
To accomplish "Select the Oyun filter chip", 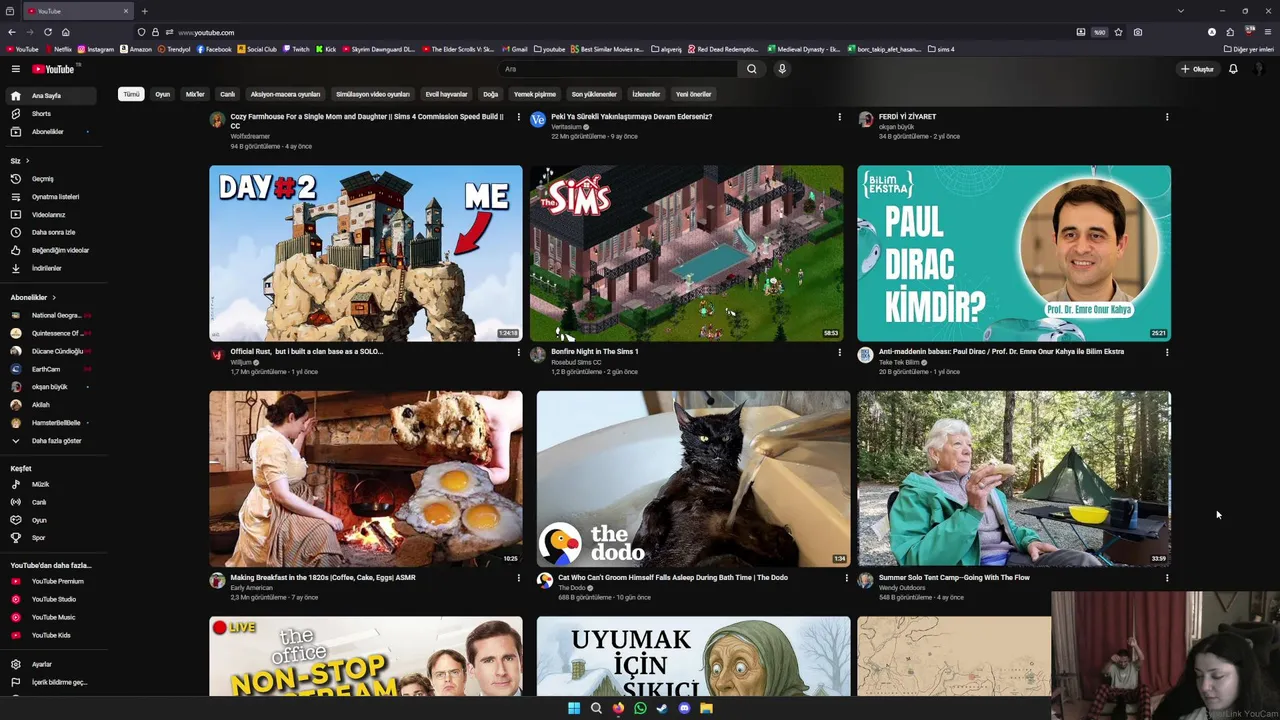I will [x=162, y=94].
